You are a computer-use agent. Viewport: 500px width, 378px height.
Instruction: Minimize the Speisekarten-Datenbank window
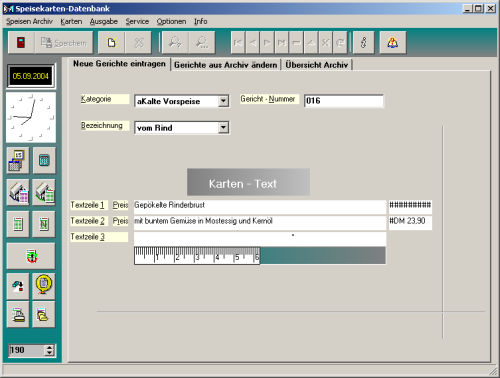click(x=468, y=9)
